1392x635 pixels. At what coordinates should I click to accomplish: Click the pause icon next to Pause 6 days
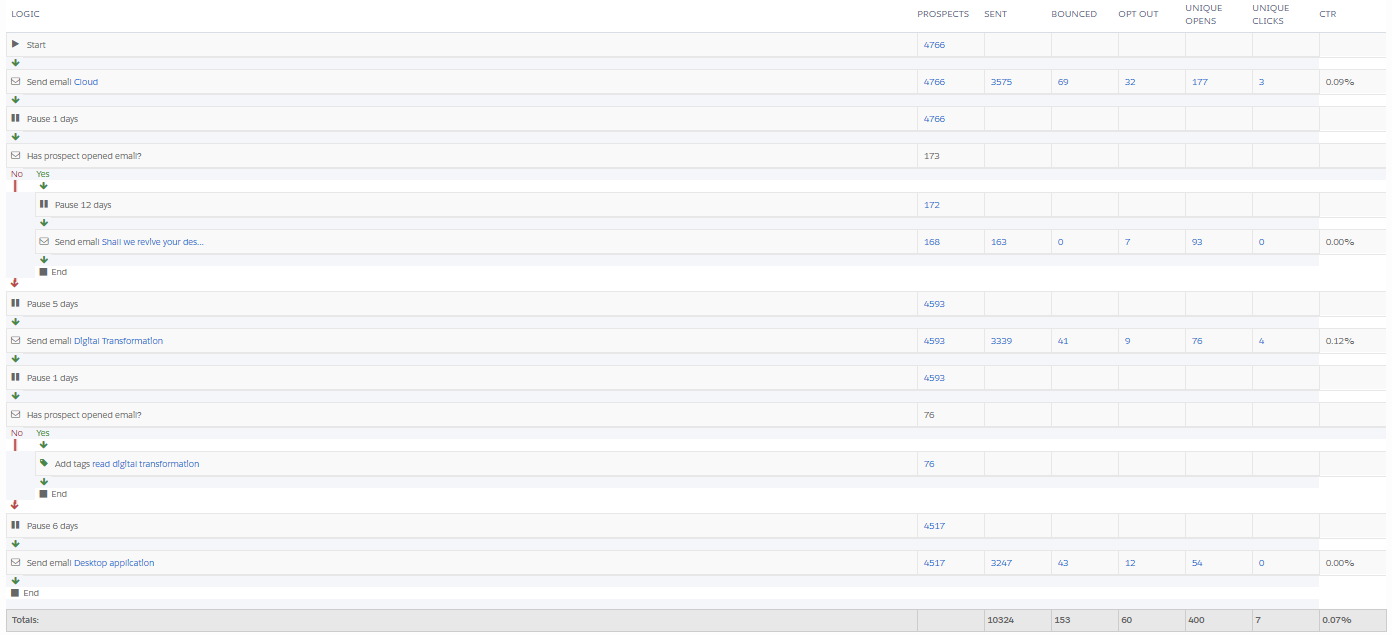click(15, 525)
